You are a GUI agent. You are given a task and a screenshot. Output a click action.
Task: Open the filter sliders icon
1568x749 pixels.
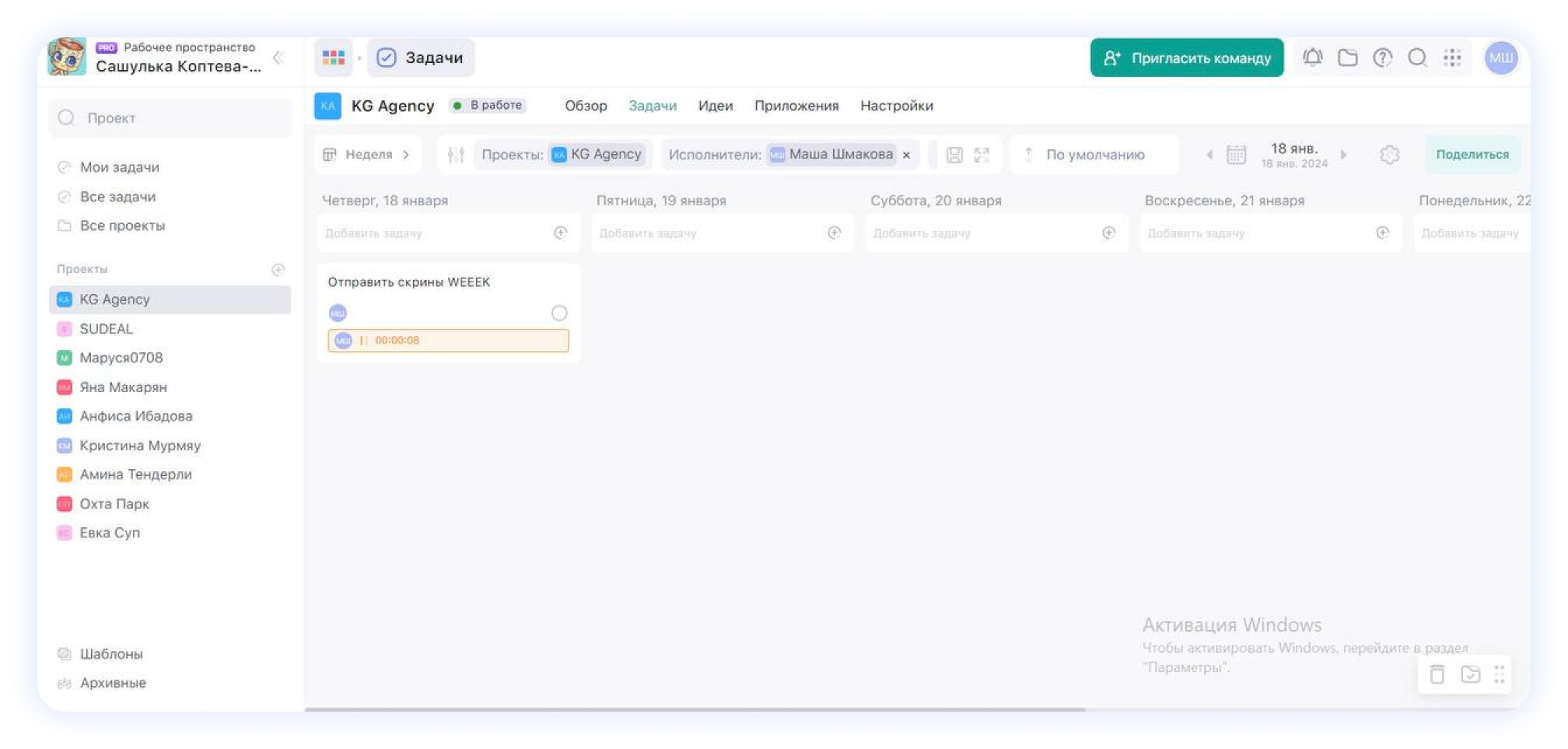[456, 155]
